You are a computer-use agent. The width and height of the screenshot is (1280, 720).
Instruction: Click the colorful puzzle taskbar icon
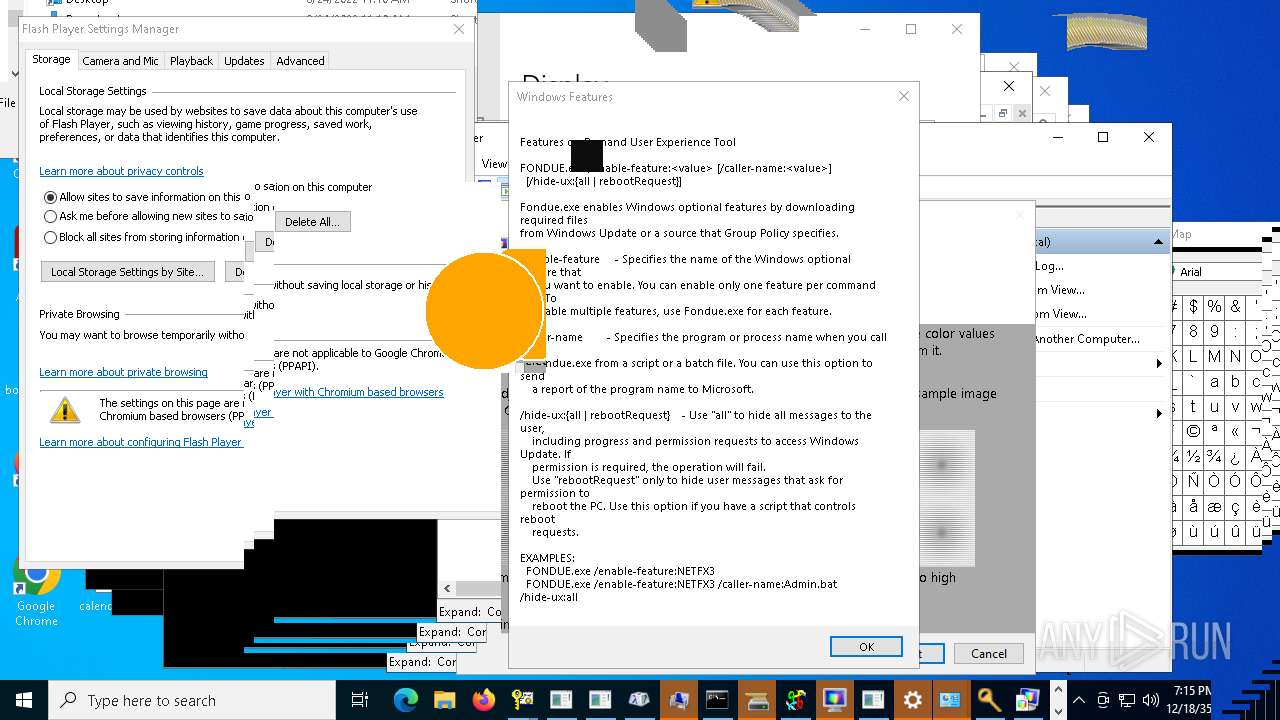795,700
